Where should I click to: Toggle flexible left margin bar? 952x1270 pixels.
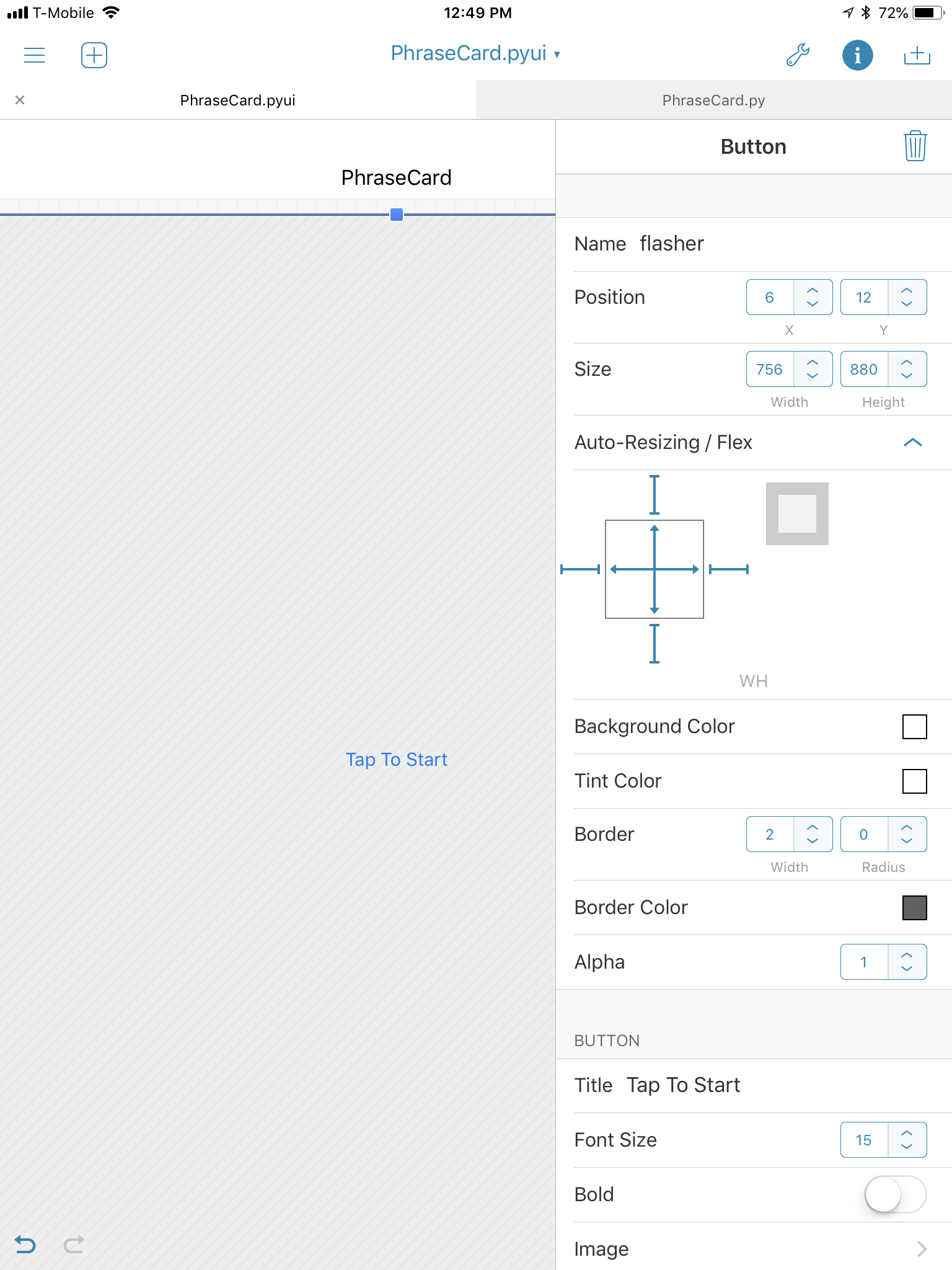[x=580, y=569]
